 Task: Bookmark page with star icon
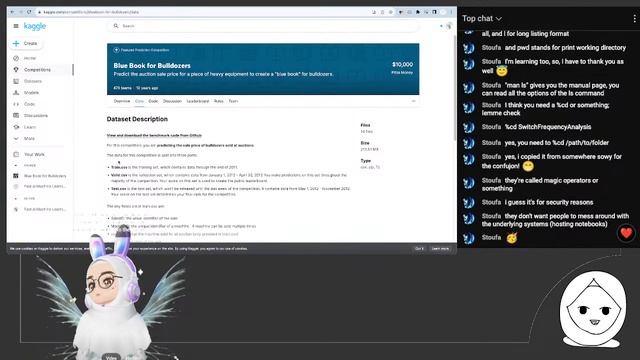(x=391, y=12)
